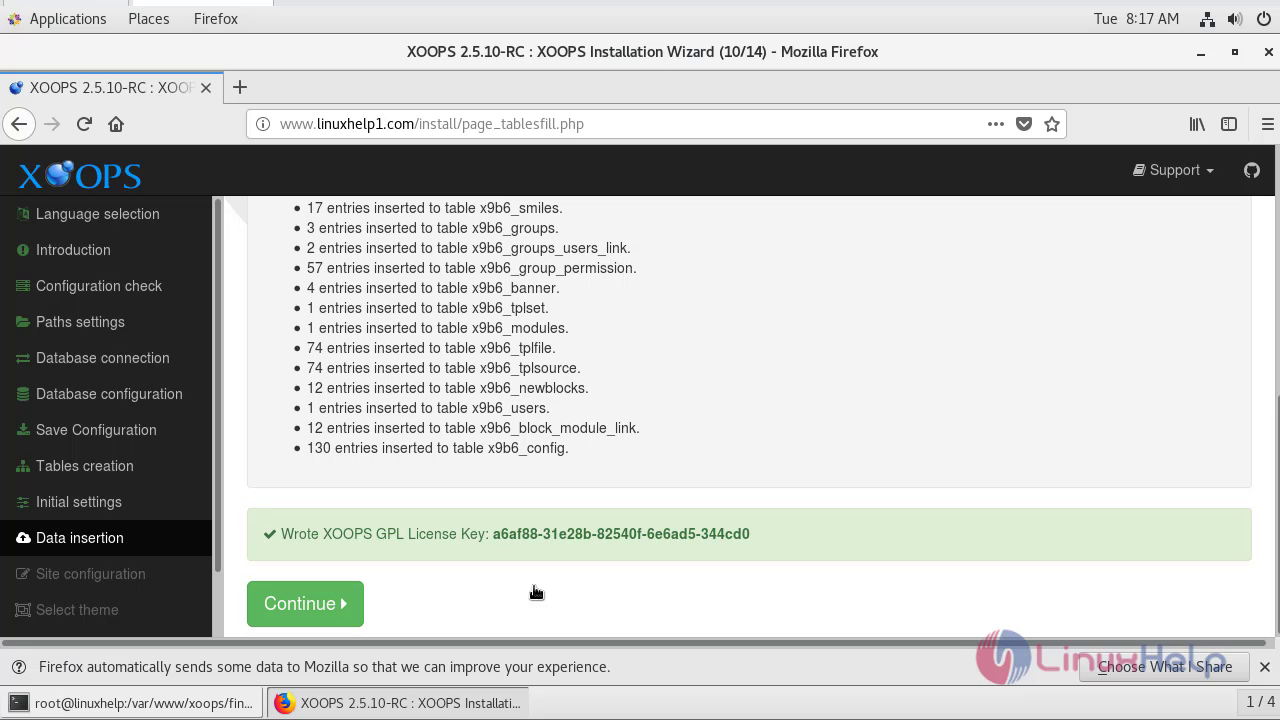Screen dimensions: 1280x720
Task: Expand the Support dropdown menu
Action: pos(1173,170)
